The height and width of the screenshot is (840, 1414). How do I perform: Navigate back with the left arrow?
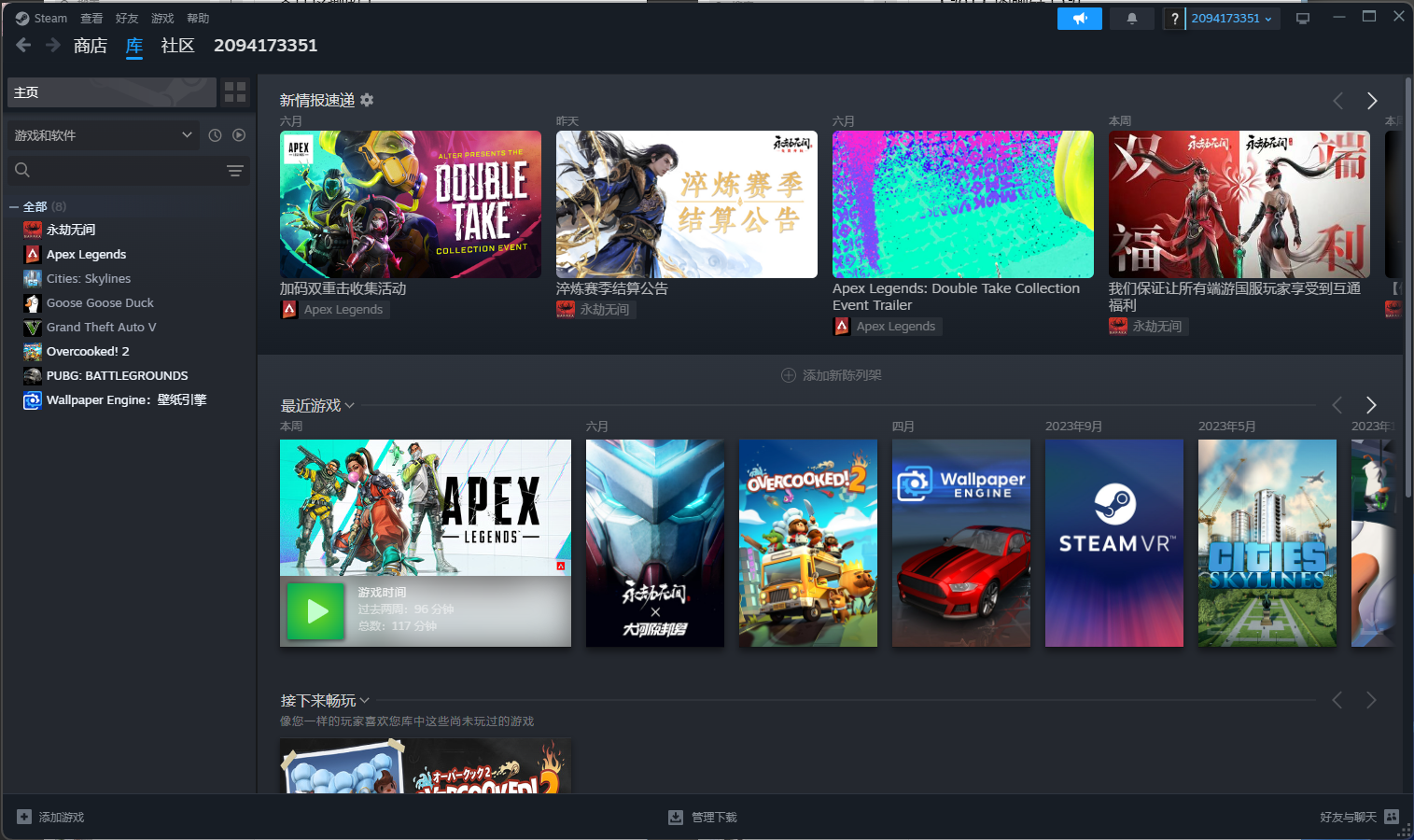(x=24, y=45)
